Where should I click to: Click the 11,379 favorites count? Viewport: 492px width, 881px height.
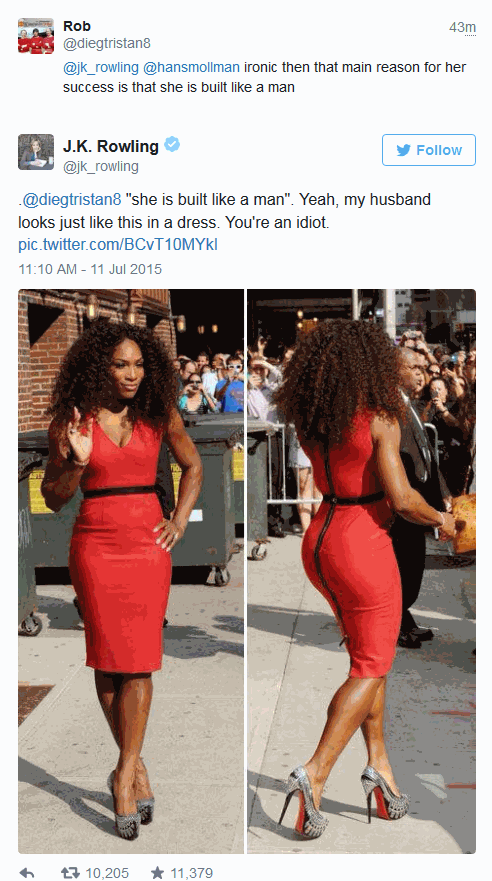pyautogui.click(x=192, y=873)
